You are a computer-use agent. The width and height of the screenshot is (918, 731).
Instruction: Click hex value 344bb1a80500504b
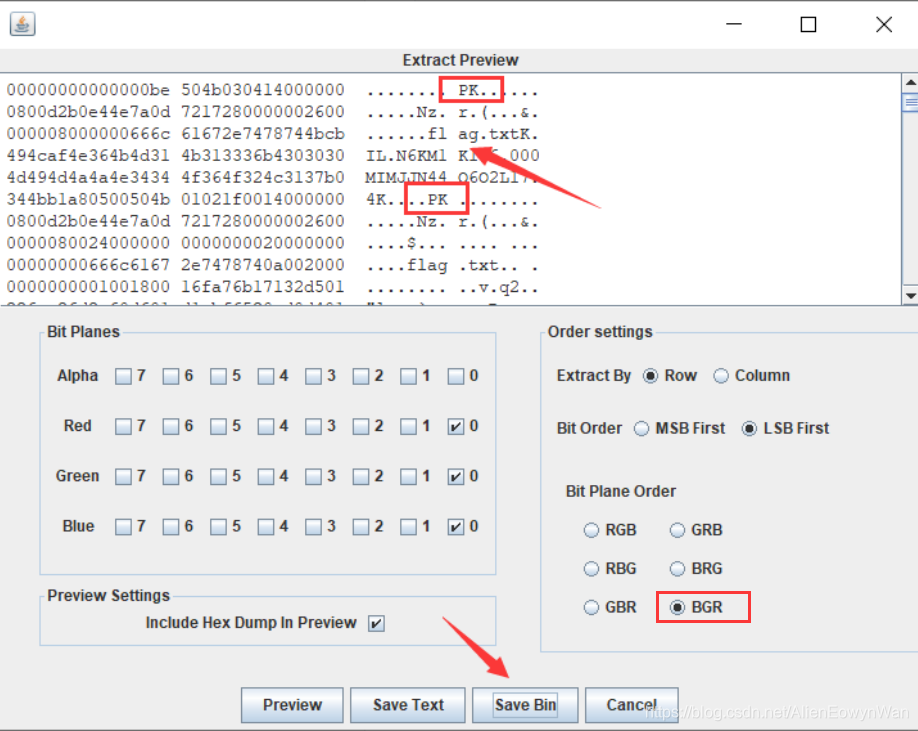(88, 200)
